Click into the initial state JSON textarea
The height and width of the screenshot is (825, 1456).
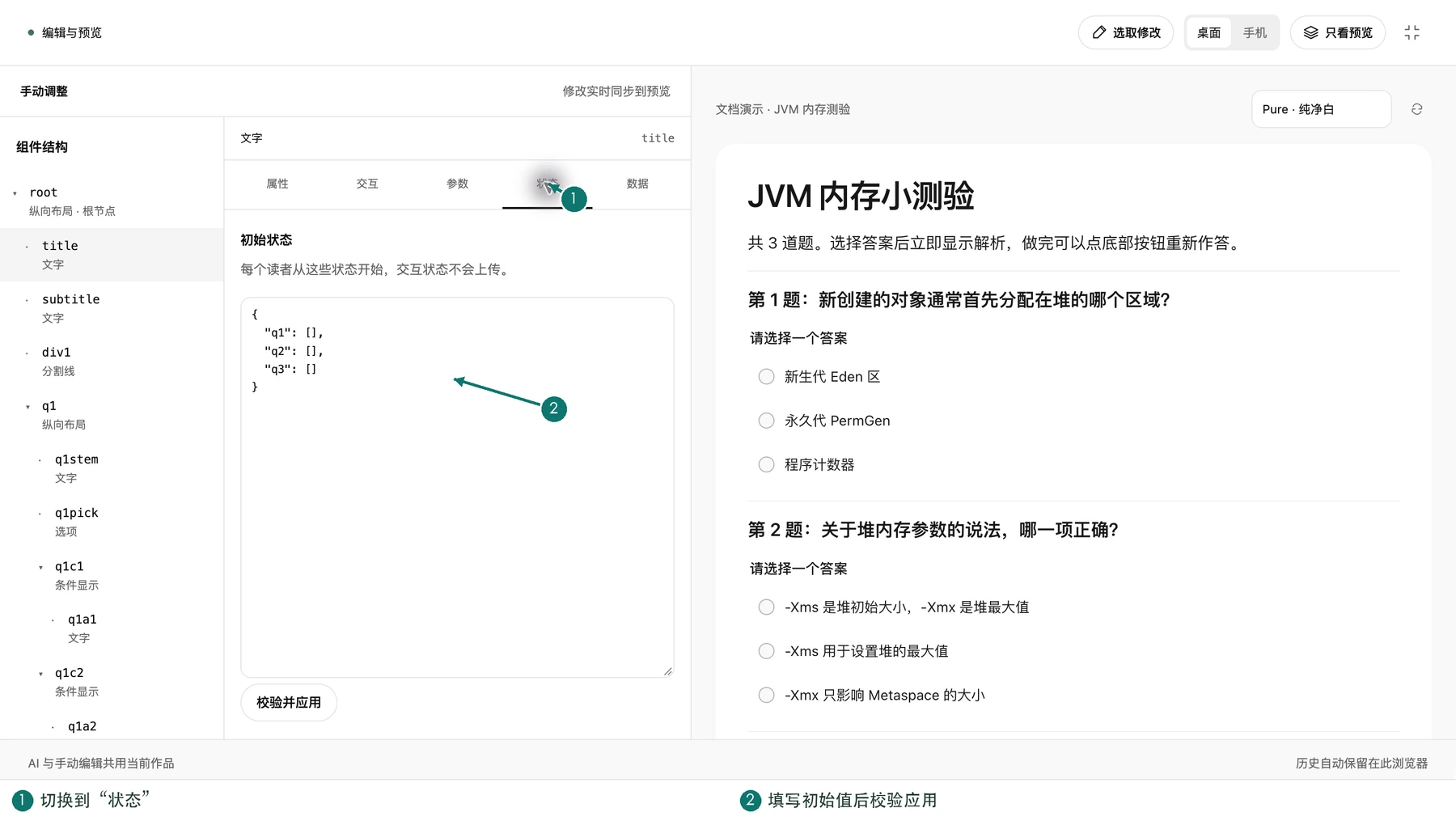(457, 488)
